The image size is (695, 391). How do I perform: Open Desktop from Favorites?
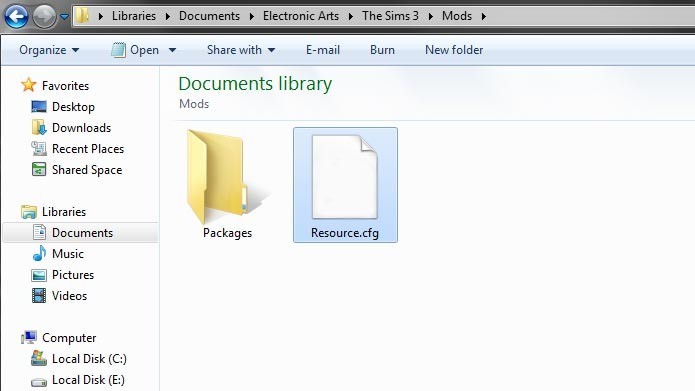(x=73, y=107)
